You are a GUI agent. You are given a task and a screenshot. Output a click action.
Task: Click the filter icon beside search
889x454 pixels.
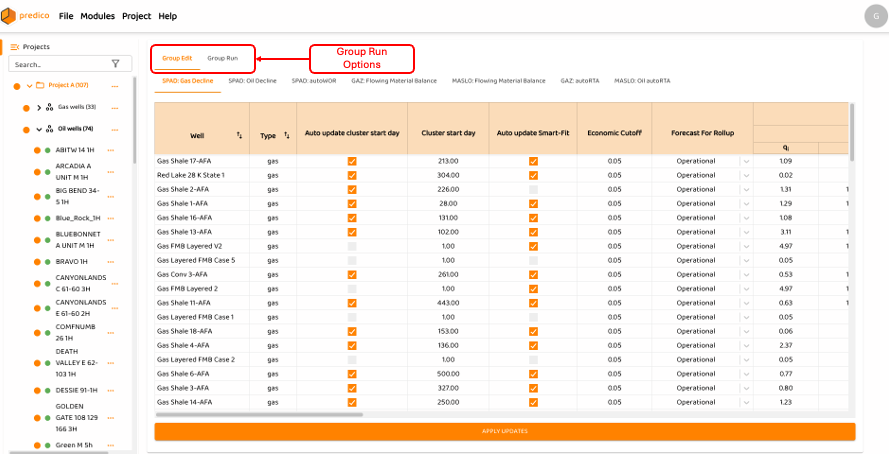click(115, 64)
